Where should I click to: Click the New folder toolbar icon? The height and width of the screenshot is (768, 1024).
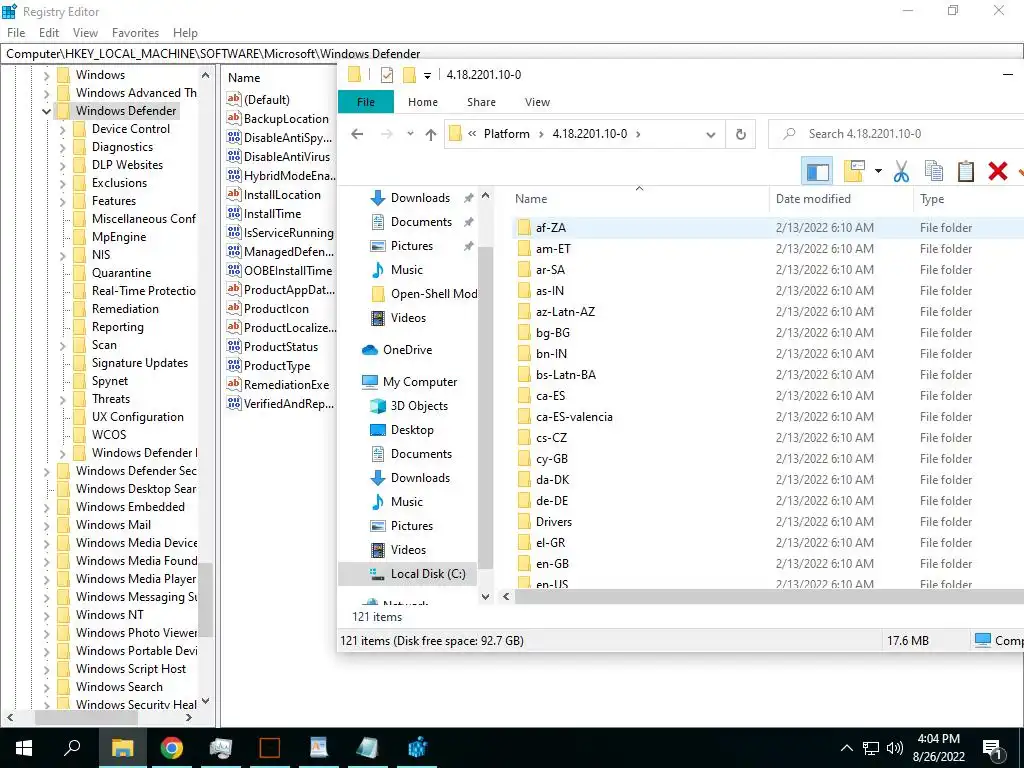[854, 172]
